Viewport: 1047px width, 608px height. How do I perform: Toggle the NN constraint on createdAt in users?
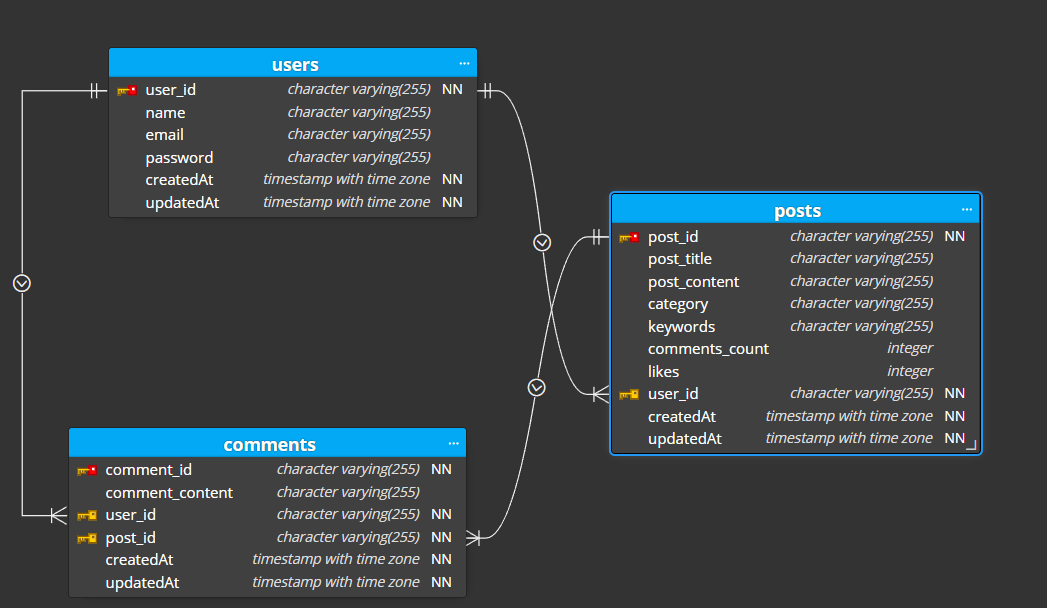point(452,179)
